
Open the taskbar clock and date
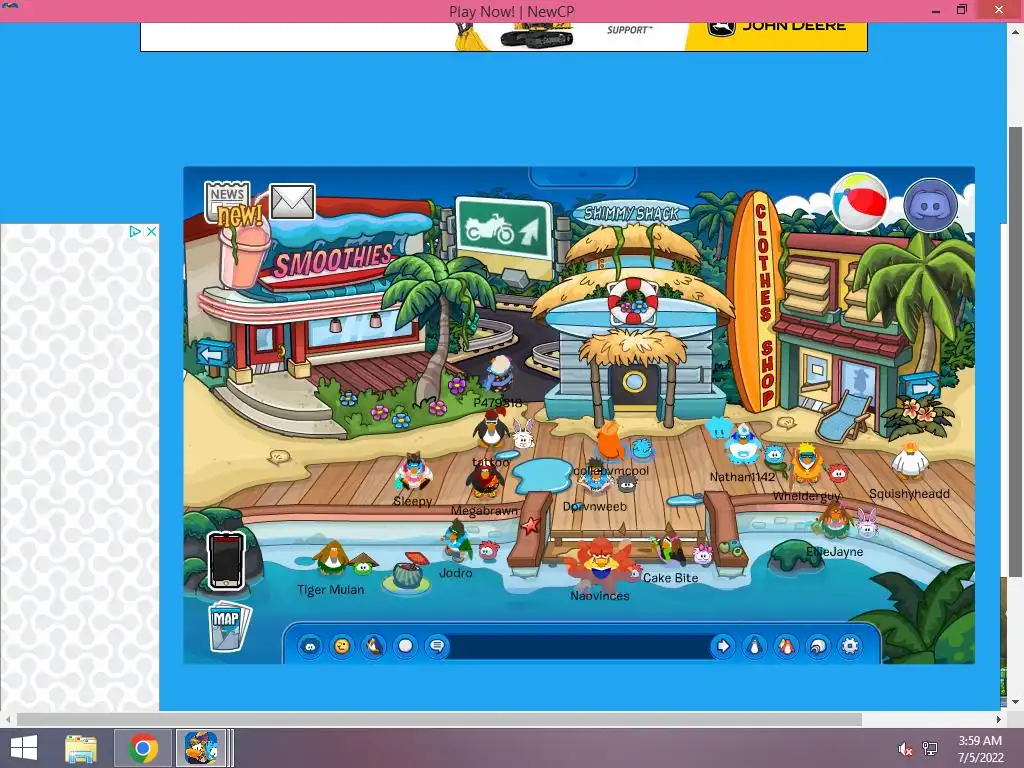[980, 749]
